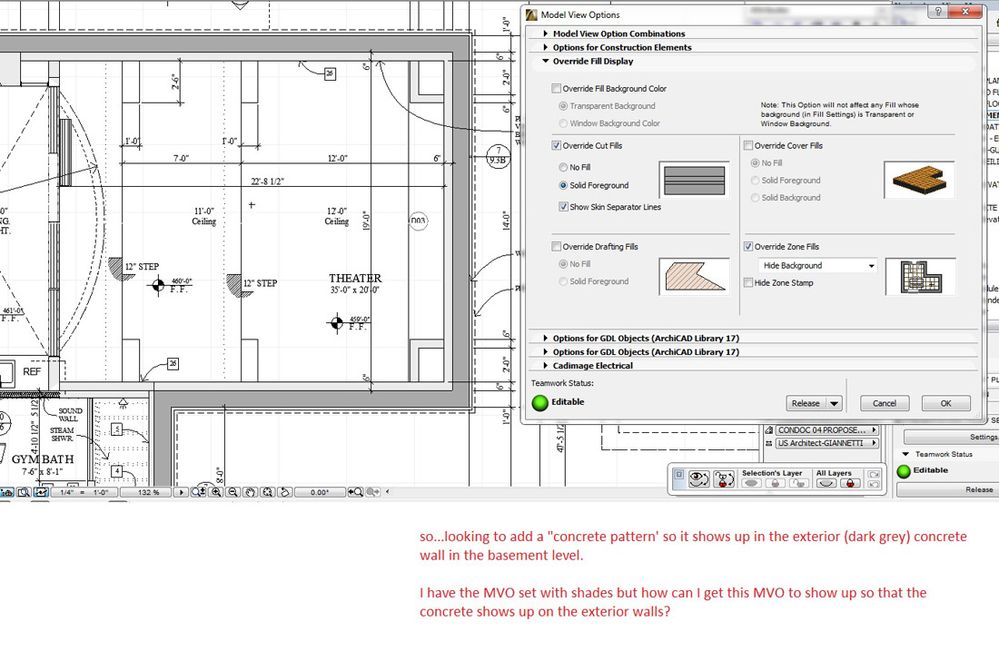This screenshot has height=650, width=999.
Task: Expand first Options for GDL Objects section
Action: [545, 338]
